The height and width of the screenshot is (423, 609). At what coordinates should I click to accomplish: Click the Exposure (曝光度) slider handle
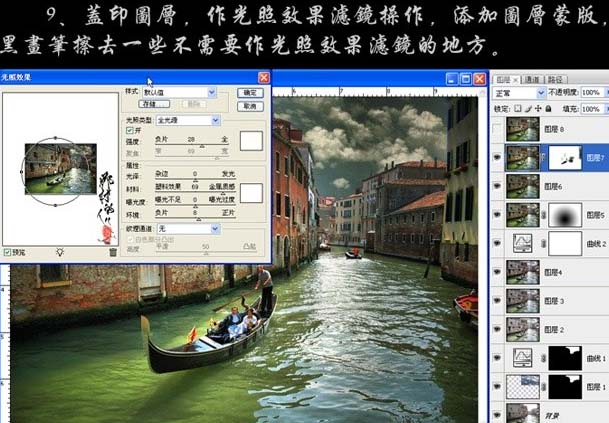195,206
